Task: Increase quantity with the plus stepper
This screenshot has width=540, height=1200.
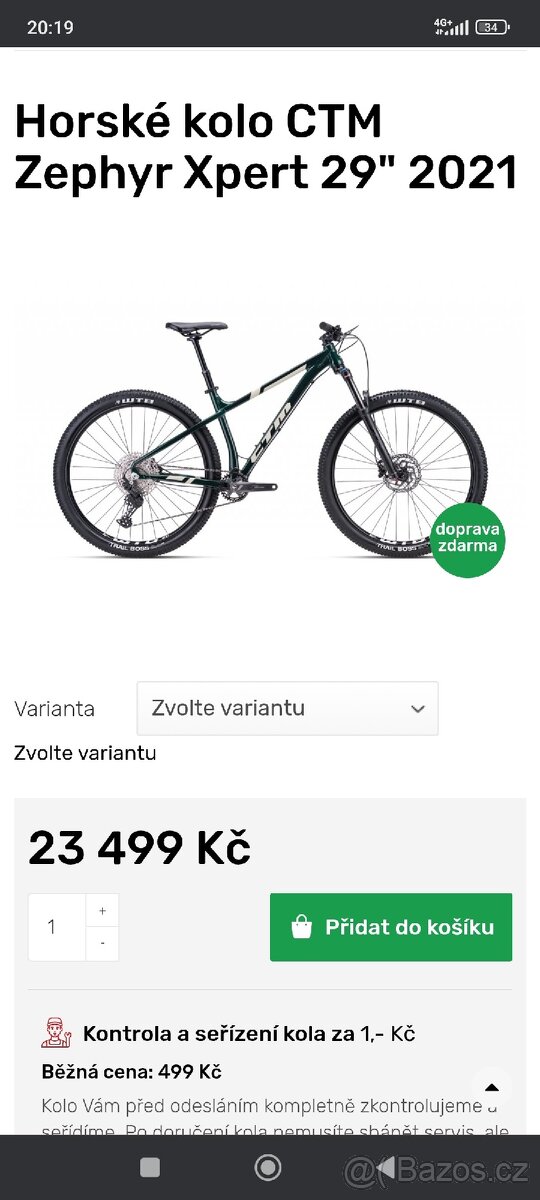Action: pyautogui.click(x=102, y=910)
